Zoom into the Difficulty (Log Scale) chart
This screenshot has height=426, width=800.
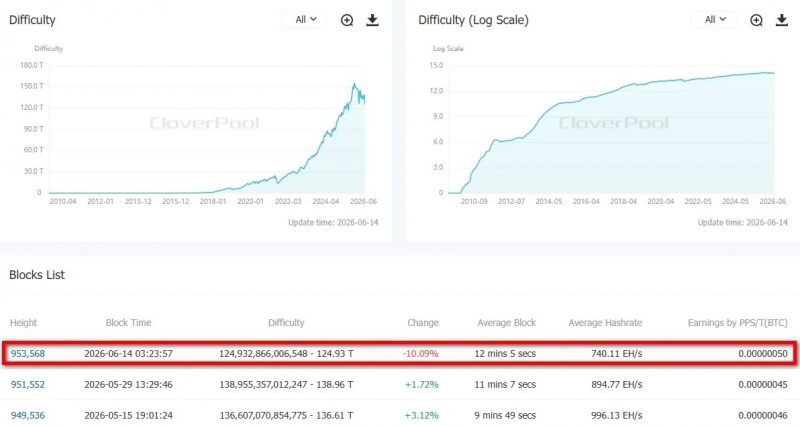click(x=756, y=20)
